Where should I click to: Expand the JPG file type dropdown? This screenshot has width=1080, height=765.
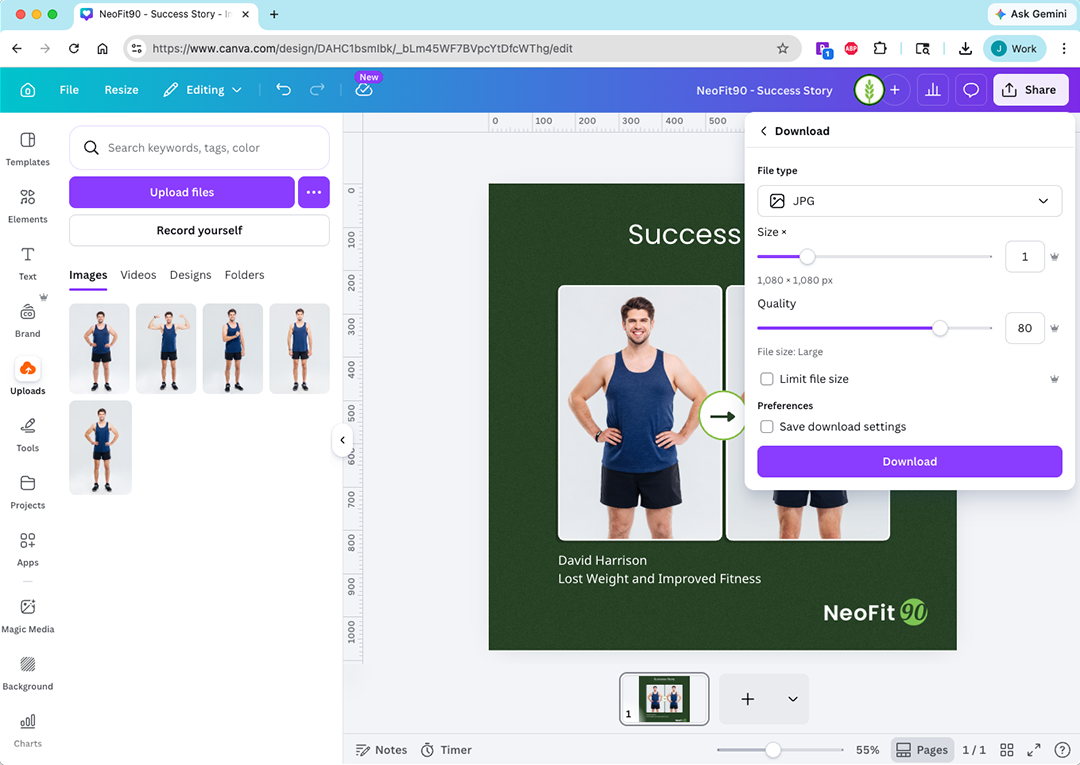908,201
